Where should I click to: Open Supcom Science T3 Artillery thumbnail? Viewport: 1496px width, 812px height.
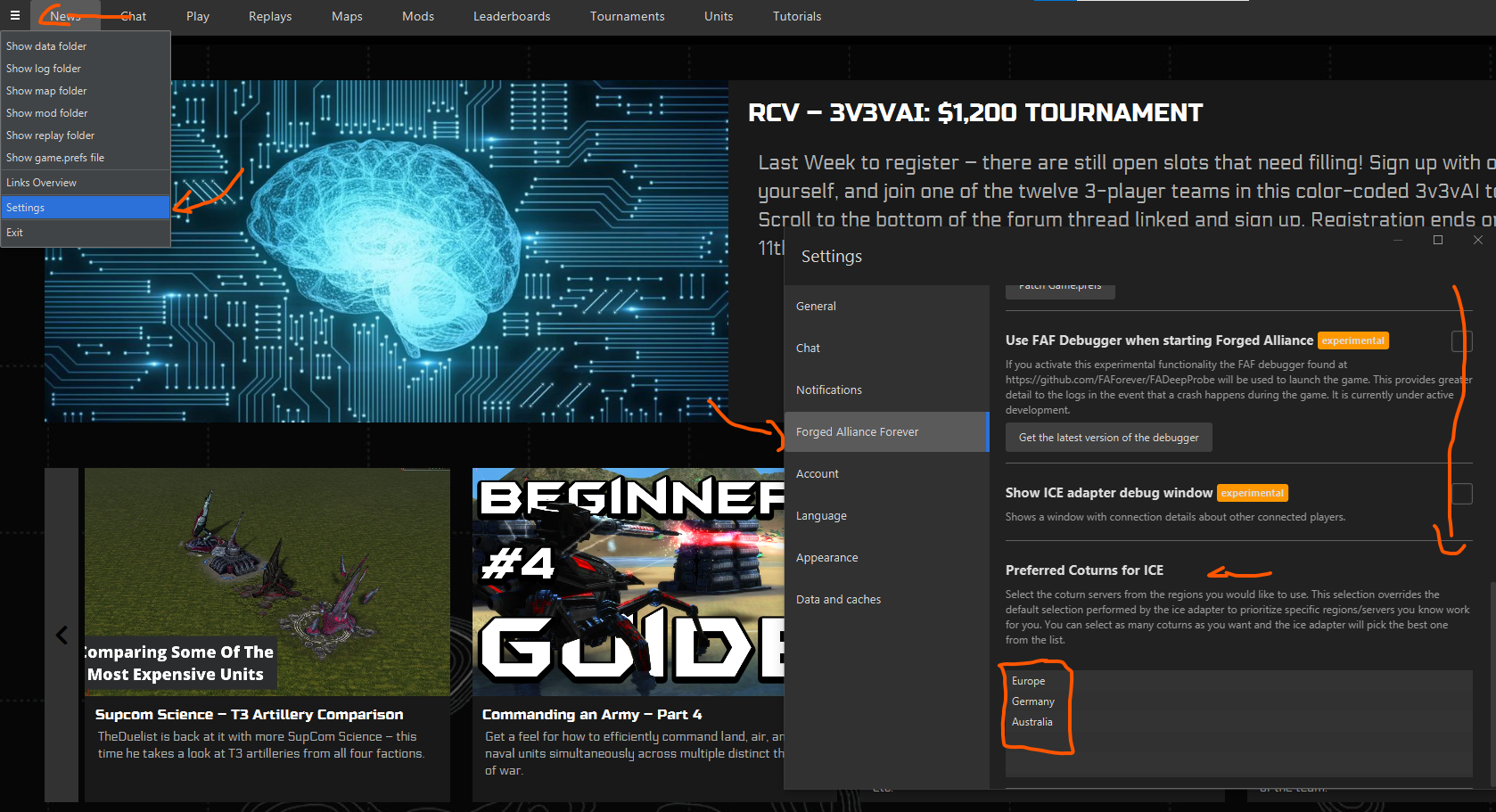[x=267, y=581]
